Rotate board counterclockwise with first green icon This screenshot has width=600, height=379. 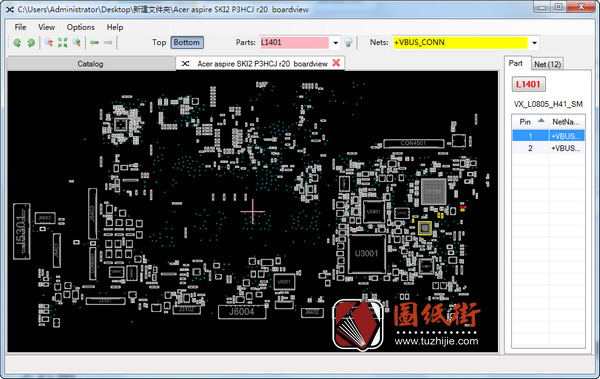tap(17, 42)
